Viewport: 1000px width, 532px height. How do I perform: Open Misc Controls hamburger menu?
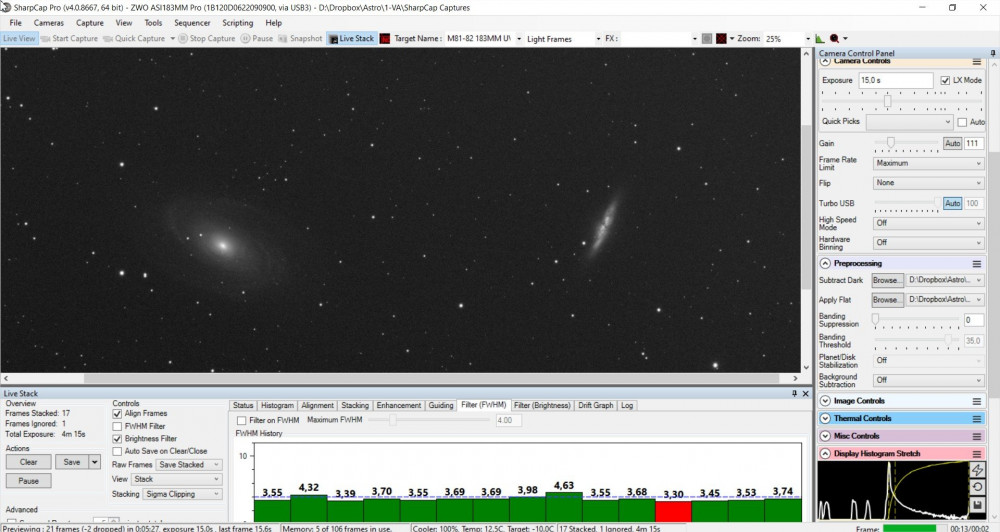976,436
